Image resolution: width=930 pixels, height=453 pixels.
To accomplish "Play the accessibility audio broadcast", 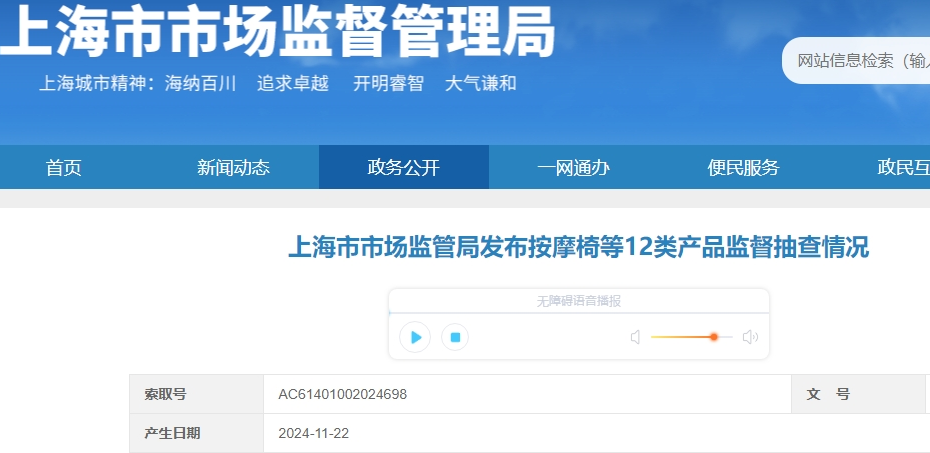I will tap(415, 337).
